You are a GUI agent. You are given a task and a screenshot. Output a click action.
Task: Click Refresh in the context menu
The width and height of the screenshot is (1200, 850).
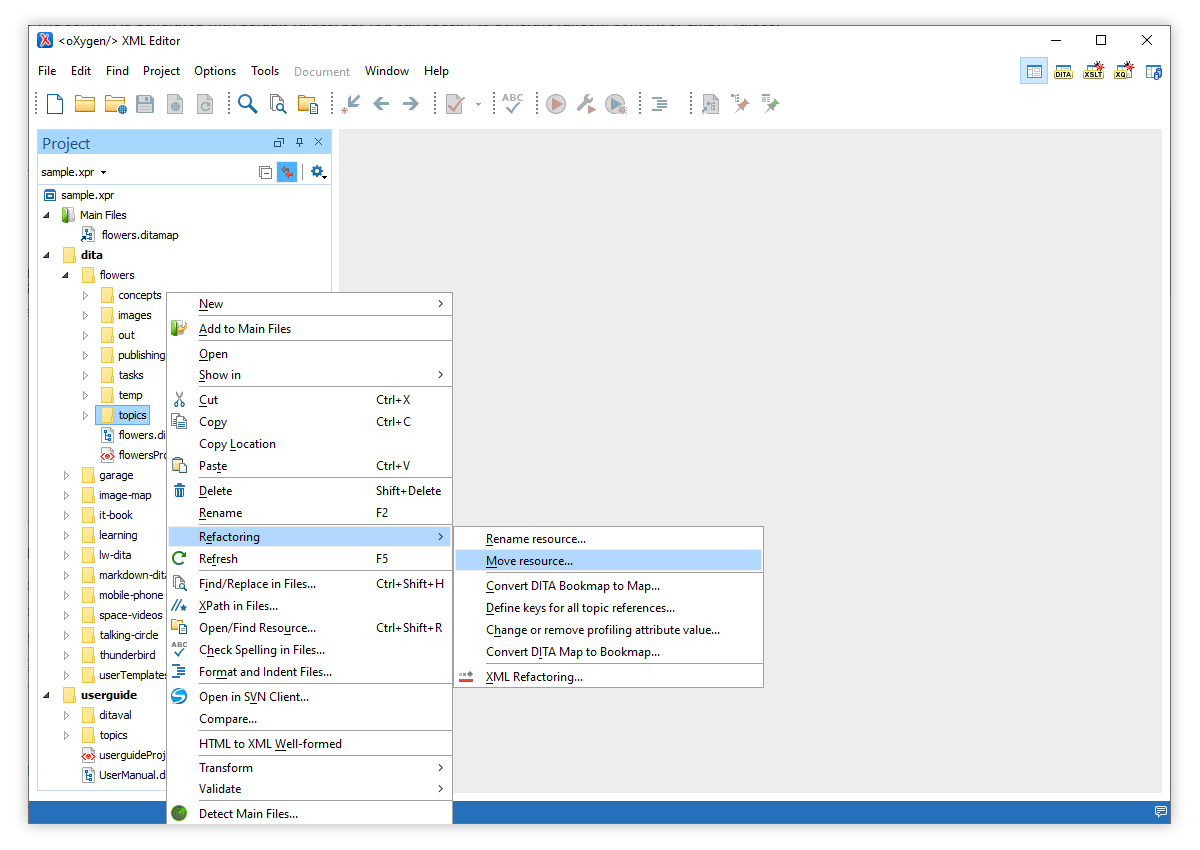[310, 559]
